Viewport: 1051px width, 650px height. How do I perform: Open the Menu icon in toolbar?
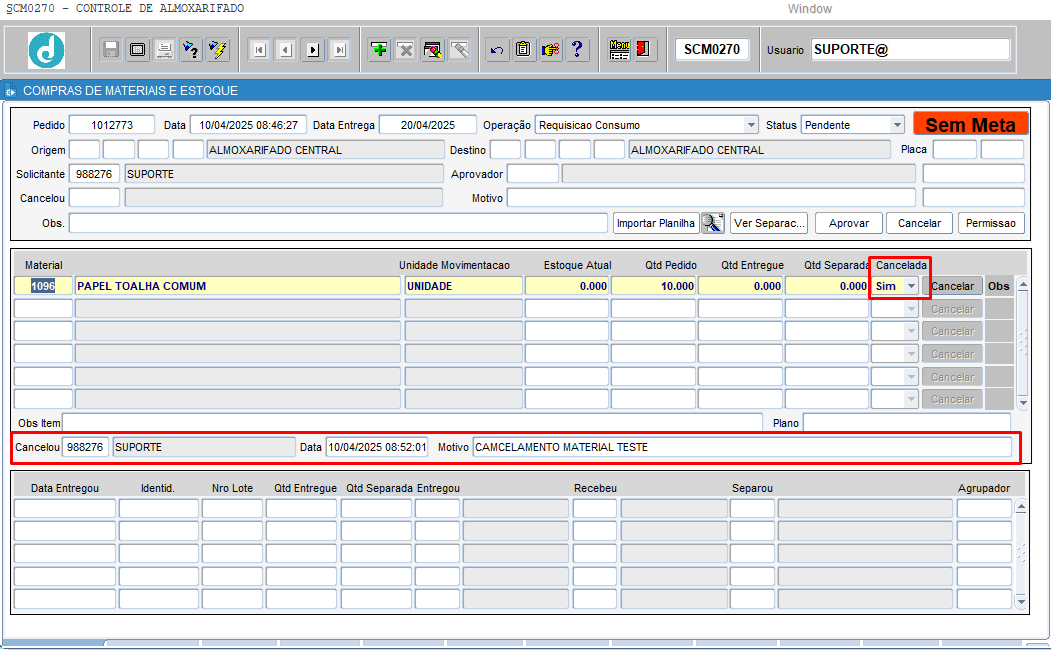619,50
